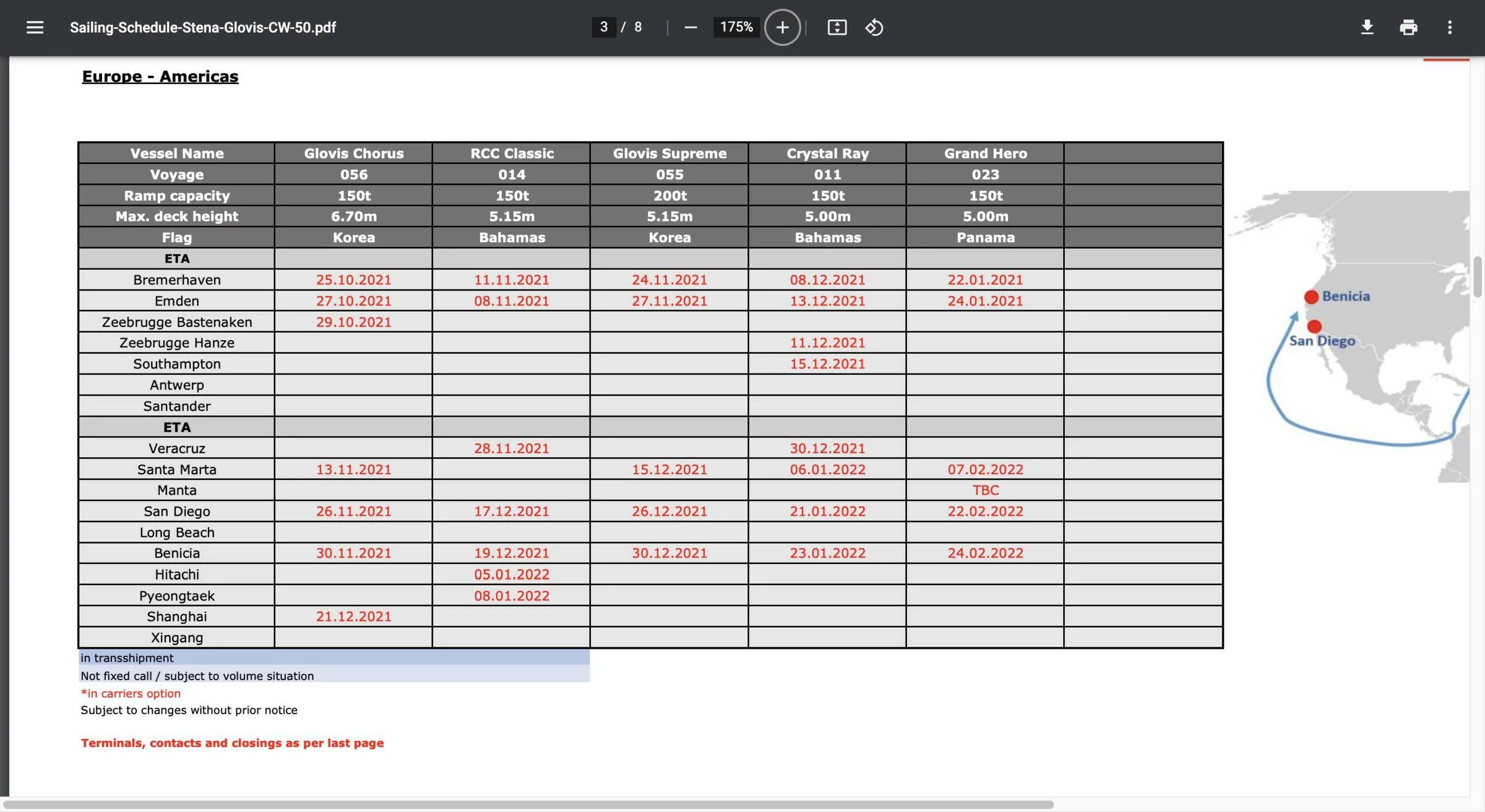
Task: Click the fit to page icon
Action: point(837,27)
